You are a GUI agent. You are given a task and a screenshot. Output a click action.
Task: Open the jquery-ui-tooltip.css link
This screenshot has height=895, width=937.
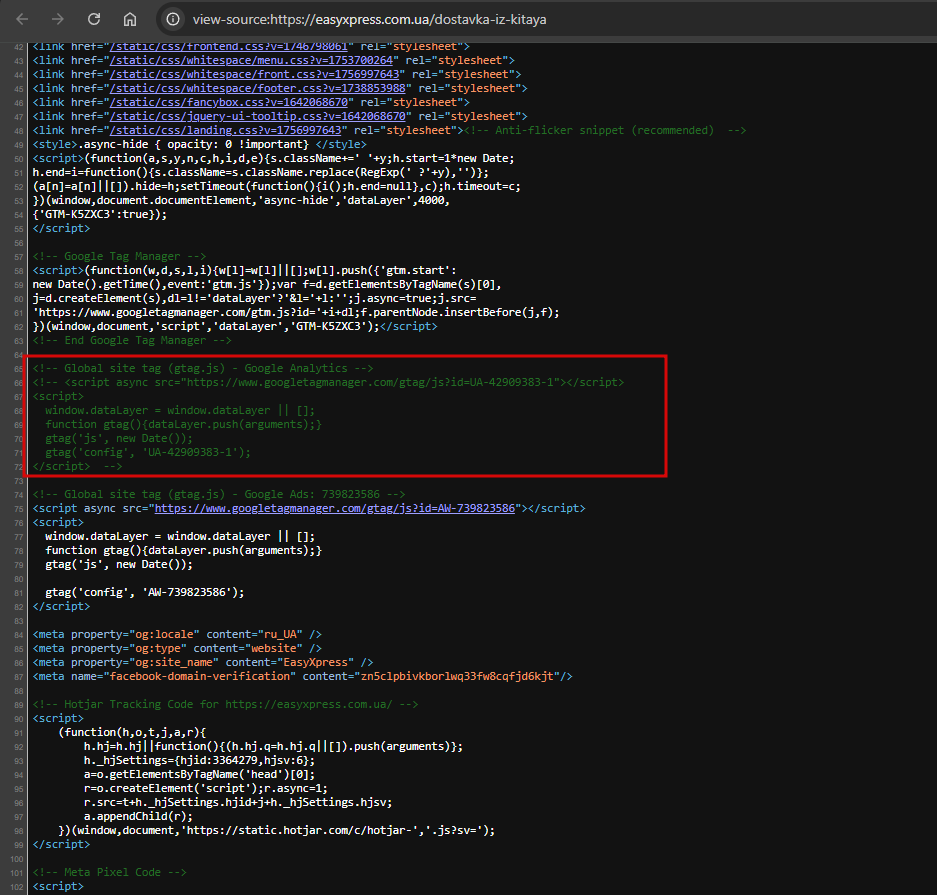[258, 116]
